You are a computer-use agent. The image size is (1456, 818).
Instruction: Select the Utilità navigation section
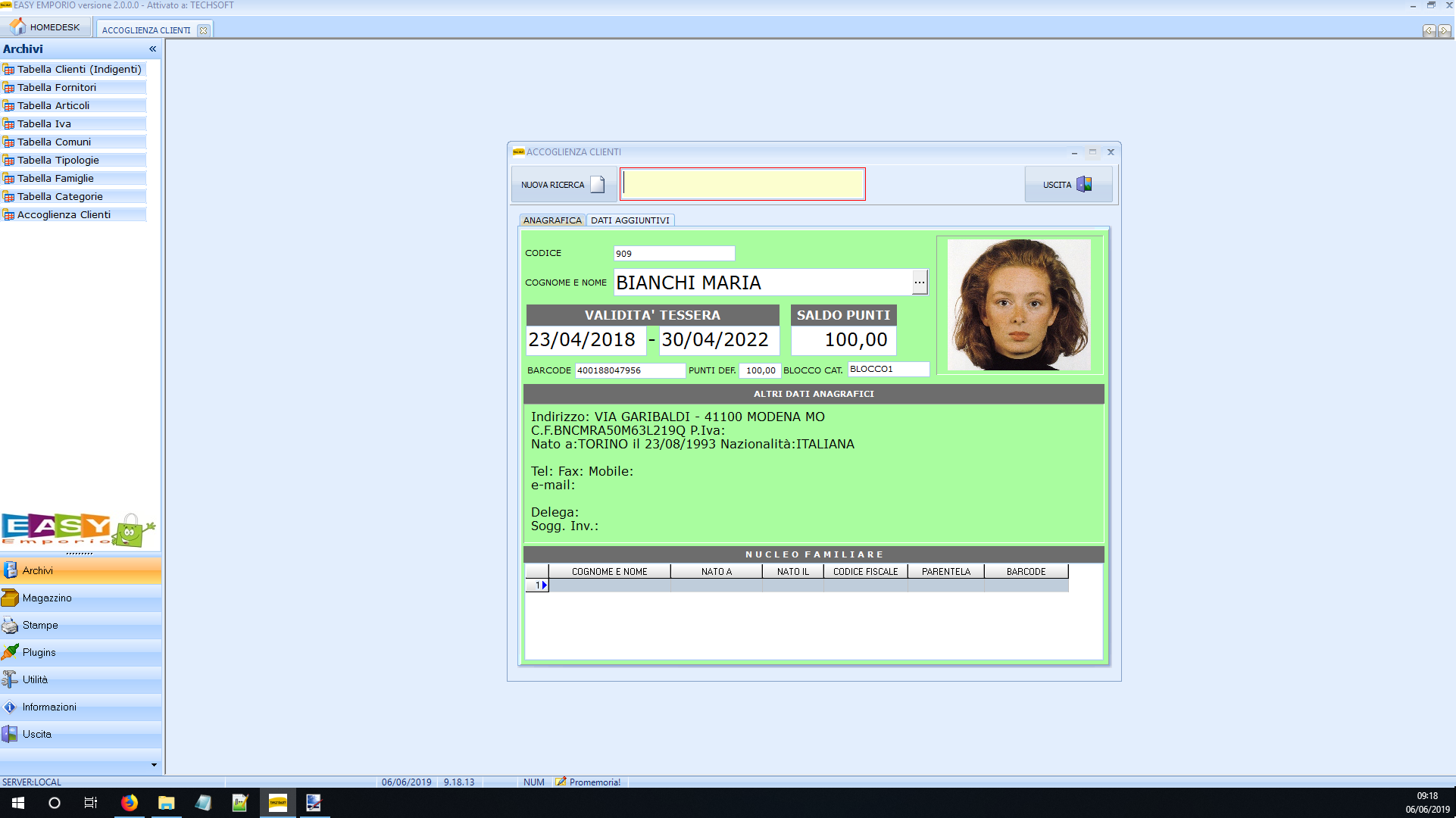80,679
